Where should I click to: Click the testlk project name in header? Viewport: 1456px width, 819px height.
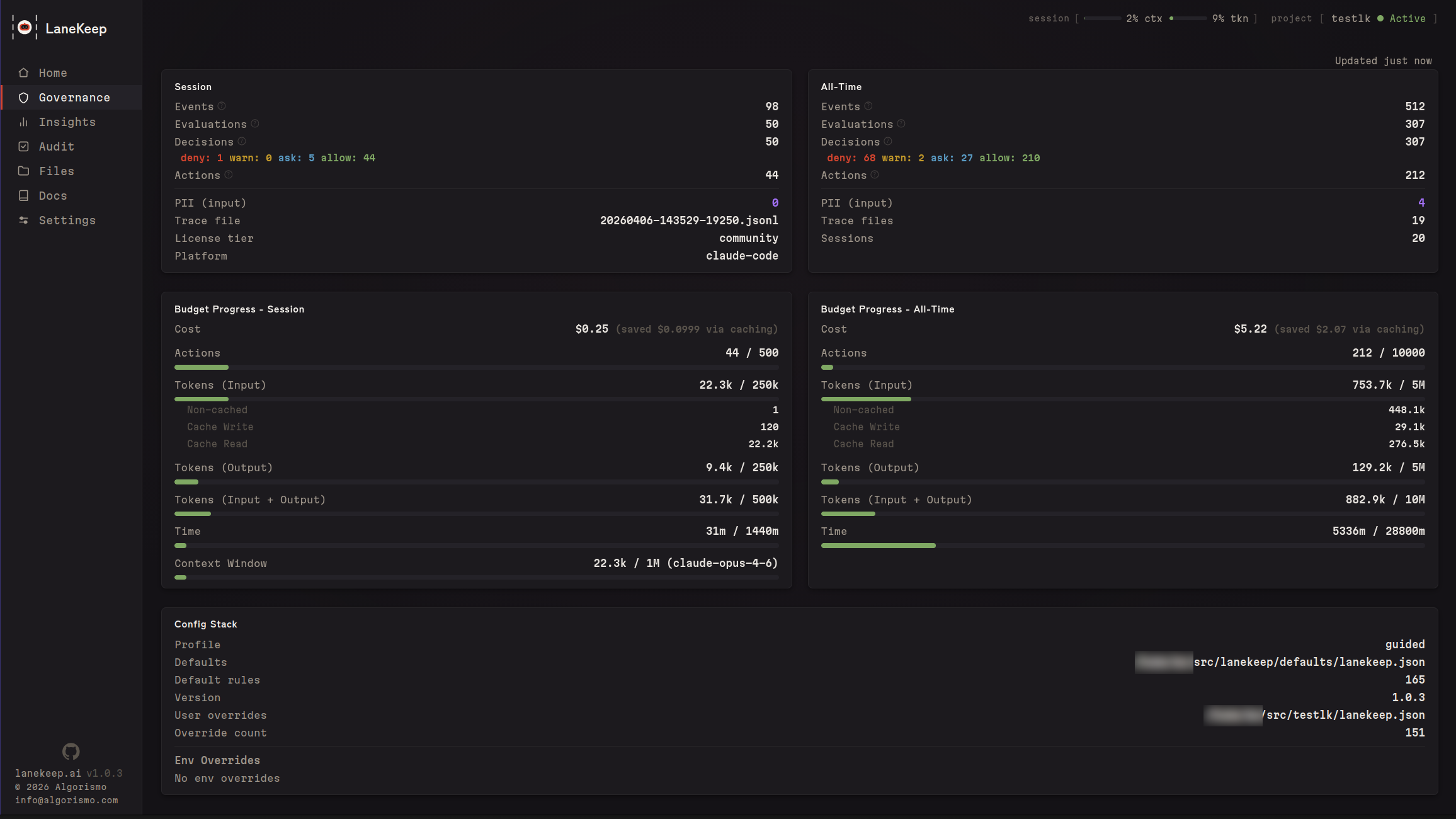pos(1351,19)
